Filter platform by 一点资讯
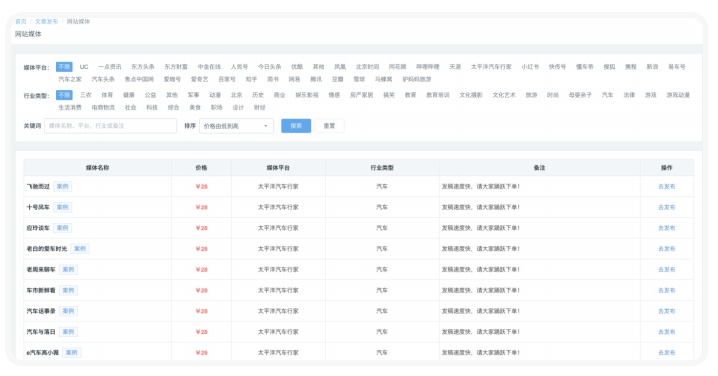This screenshot has width=718, height=376. (110, 67)
